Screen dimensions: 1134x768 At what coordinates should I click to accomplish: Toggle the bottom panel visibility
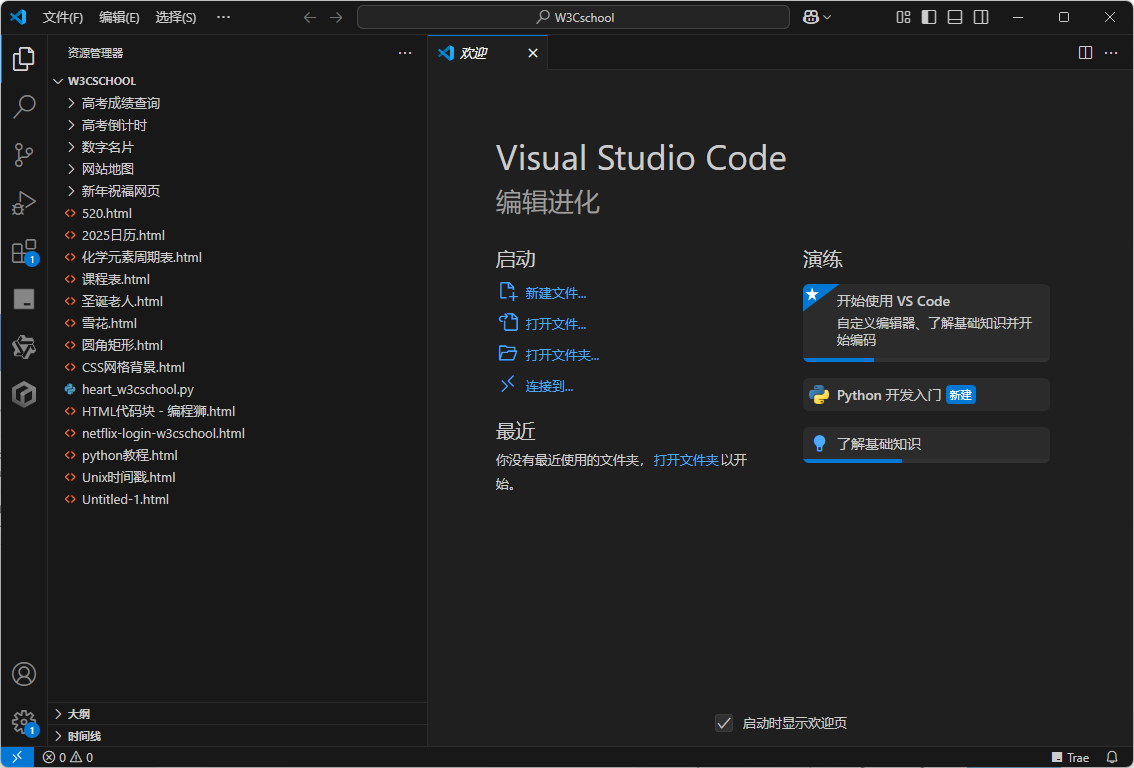(955, 17)
